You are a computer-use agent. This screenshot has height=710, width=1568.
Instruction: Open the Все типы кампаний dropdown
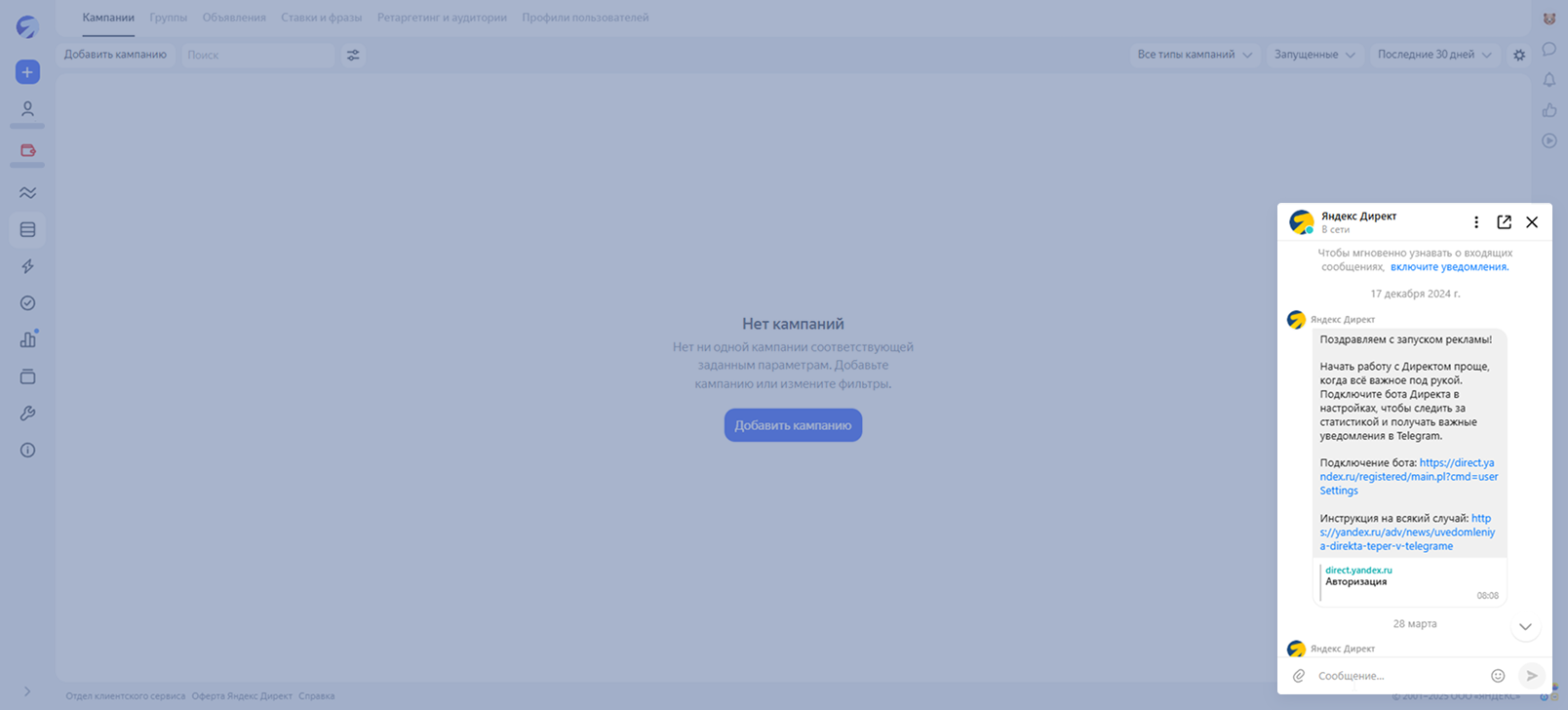(x=1194, y=55)
